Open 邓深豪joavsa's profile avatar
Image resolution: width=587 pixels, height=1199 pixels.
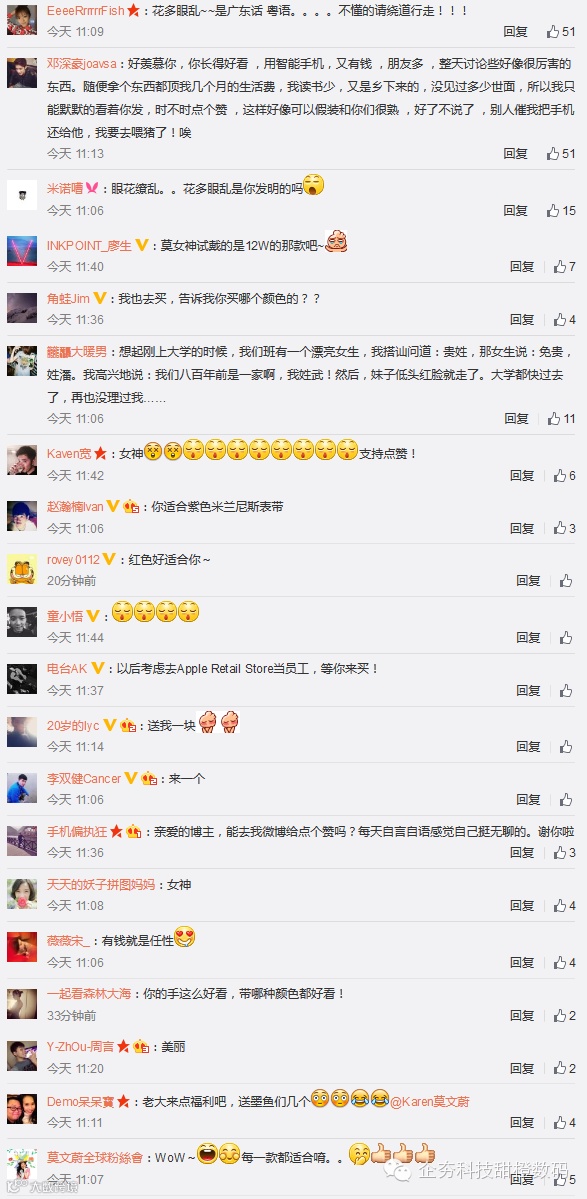(22, 73)
